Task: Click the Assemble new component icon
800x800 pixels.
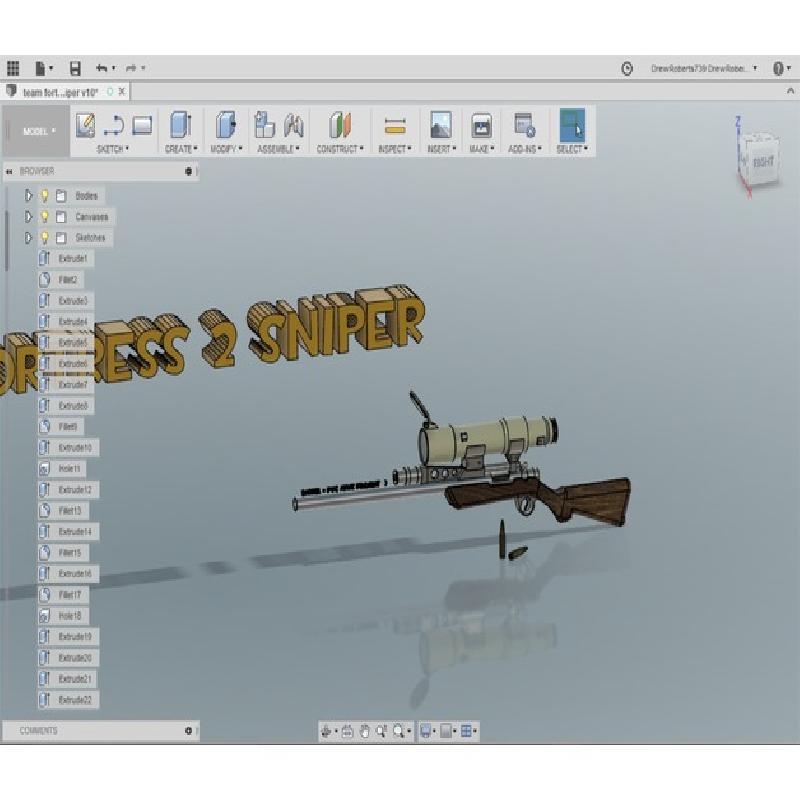Action: click(x=264, y=125)
